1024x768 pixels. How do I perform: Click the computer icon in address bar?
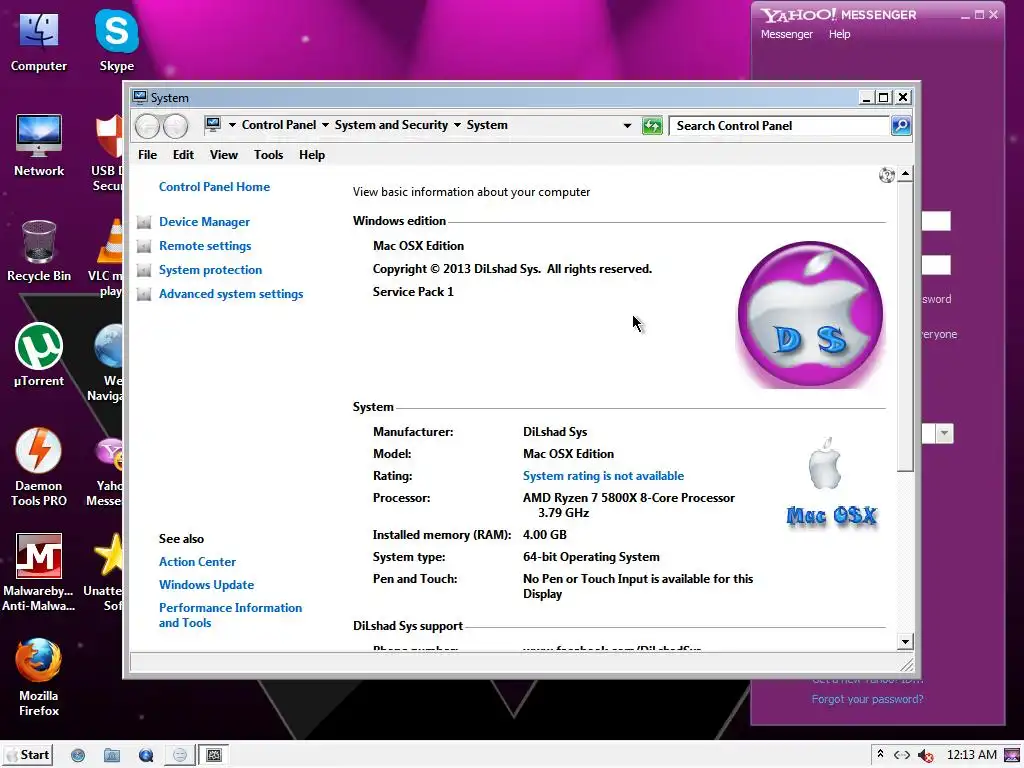[213, 124]
